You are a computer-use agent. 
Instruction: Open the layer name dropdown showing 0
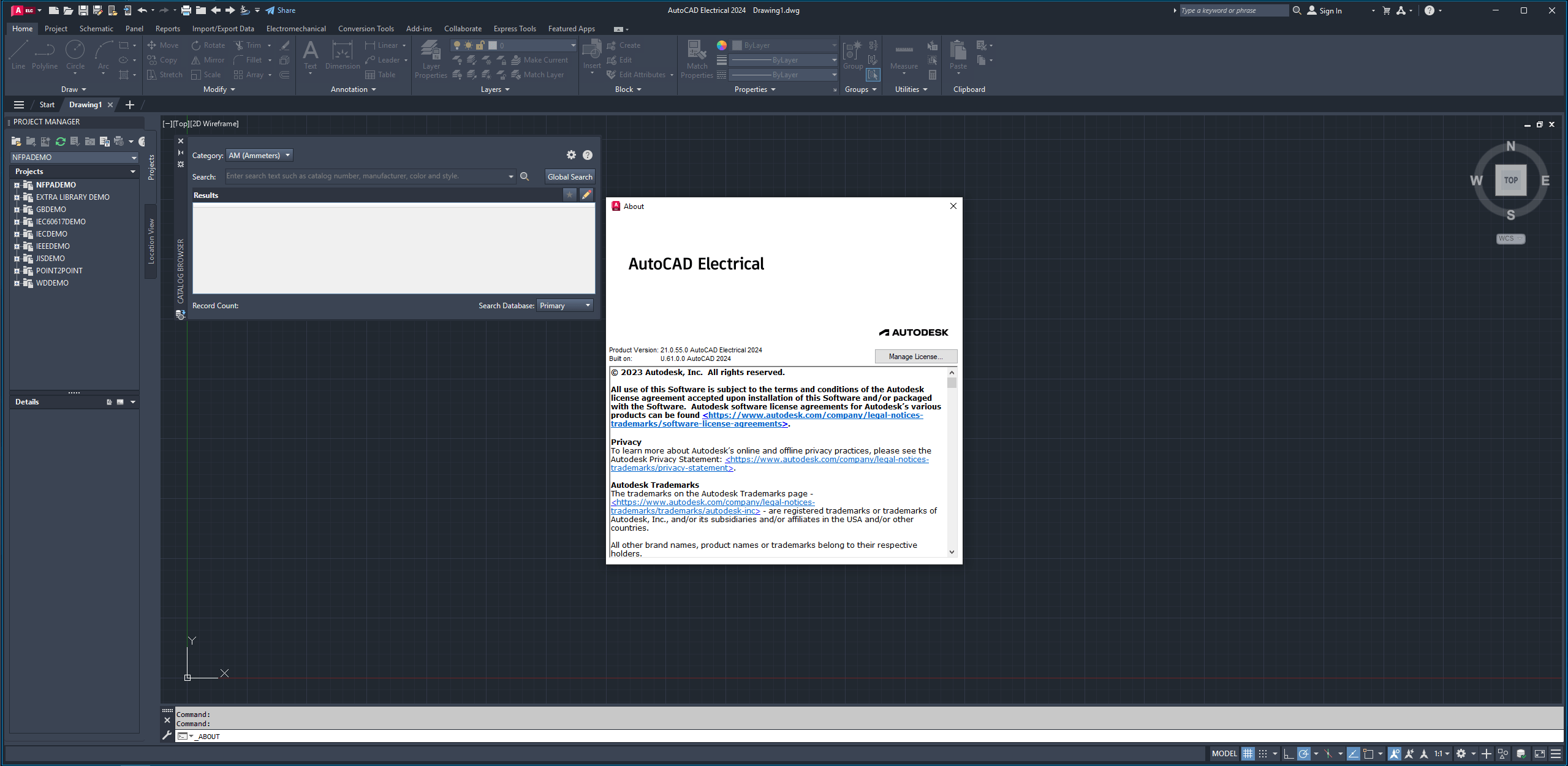point(513,45)
